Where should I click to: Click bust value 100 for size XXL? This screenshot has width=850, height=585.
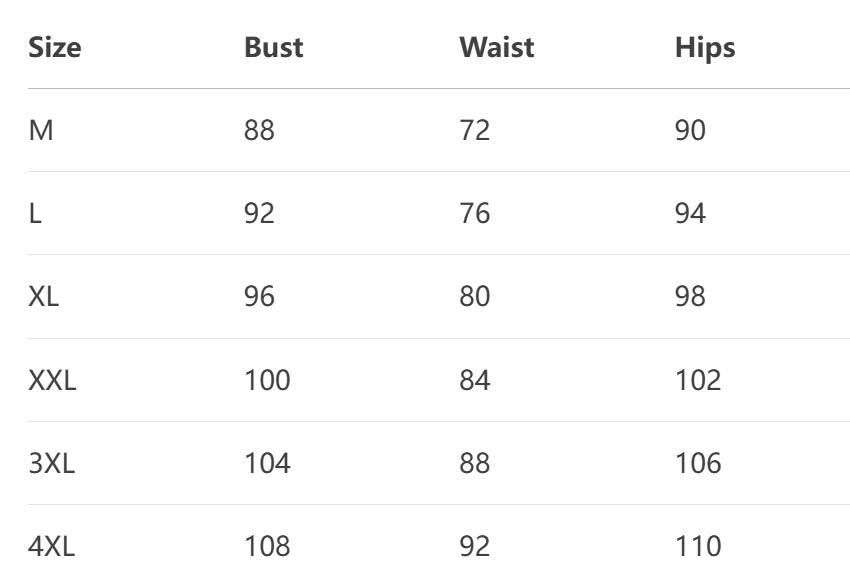(267, 380)
